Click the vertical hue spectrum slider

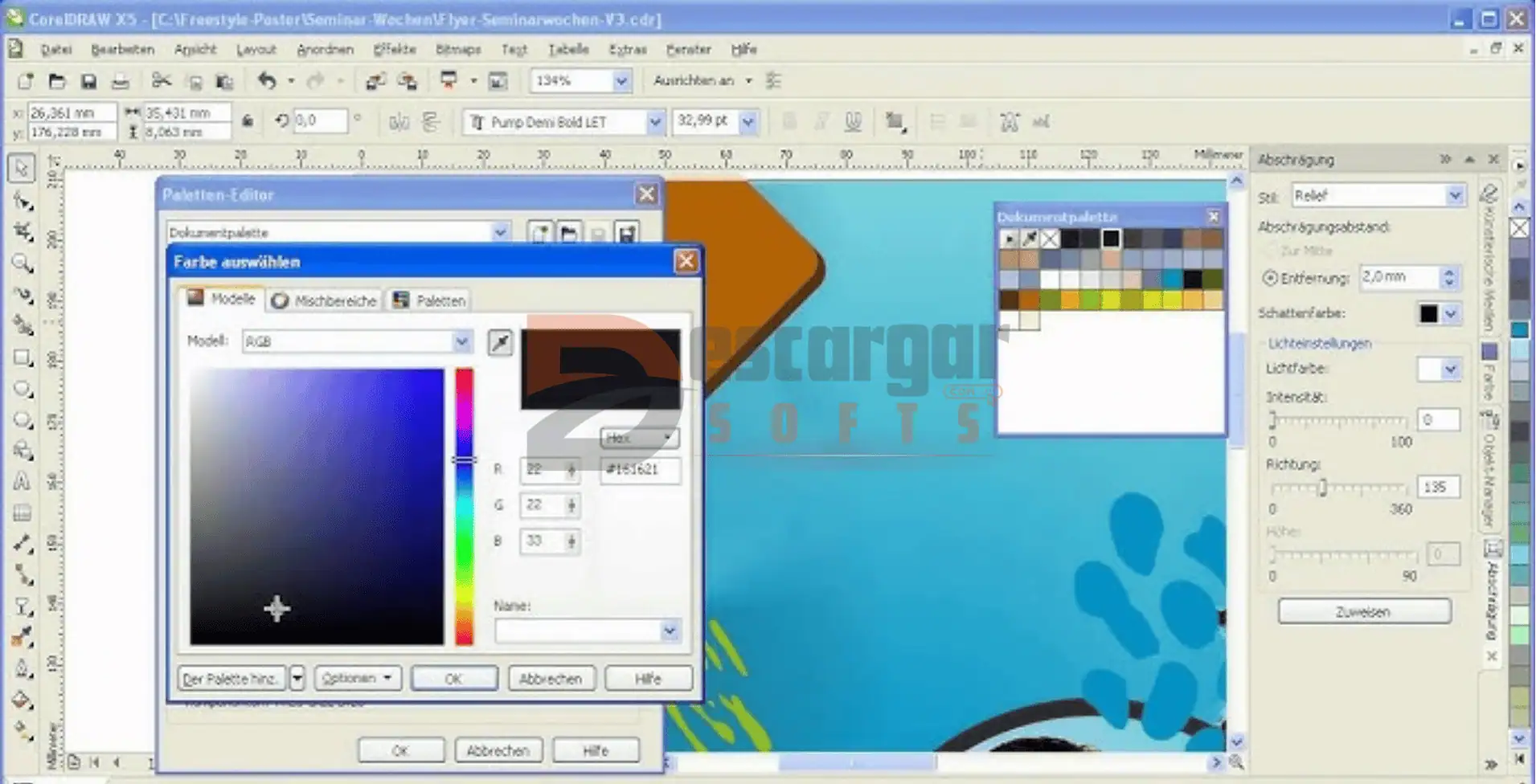click(x=465, y=506)
